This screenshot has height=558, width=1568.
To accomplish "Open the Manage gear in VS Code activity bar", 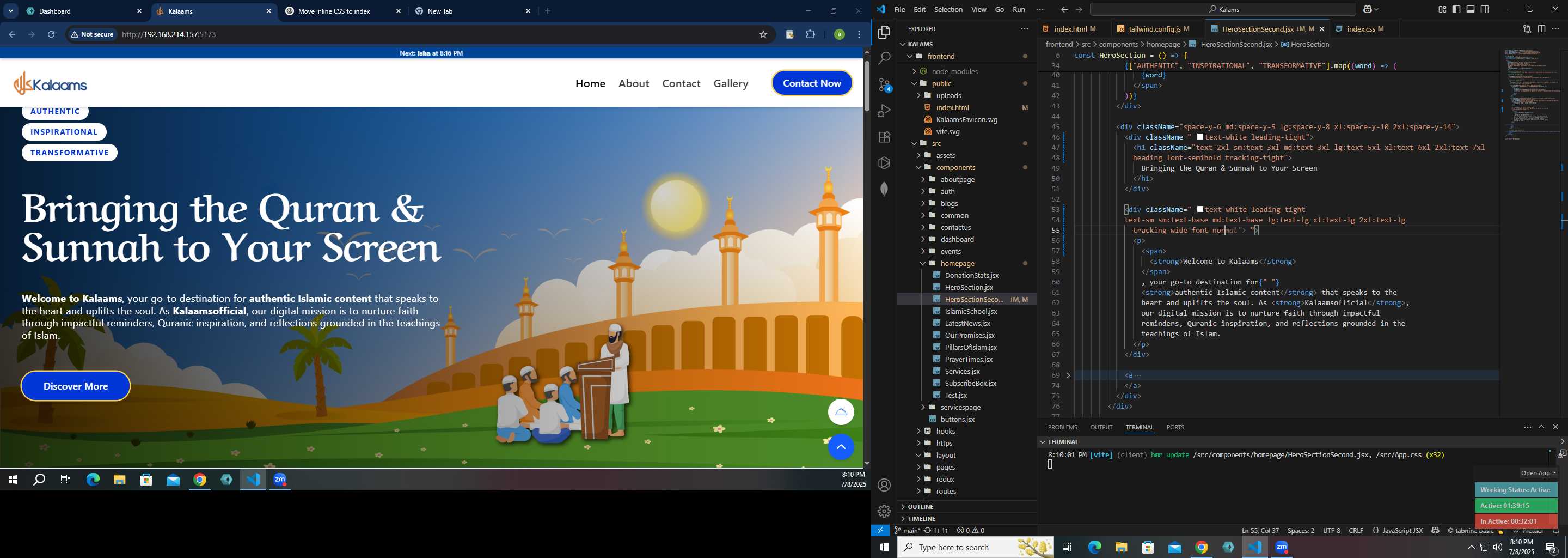I will tap(884, 511).
